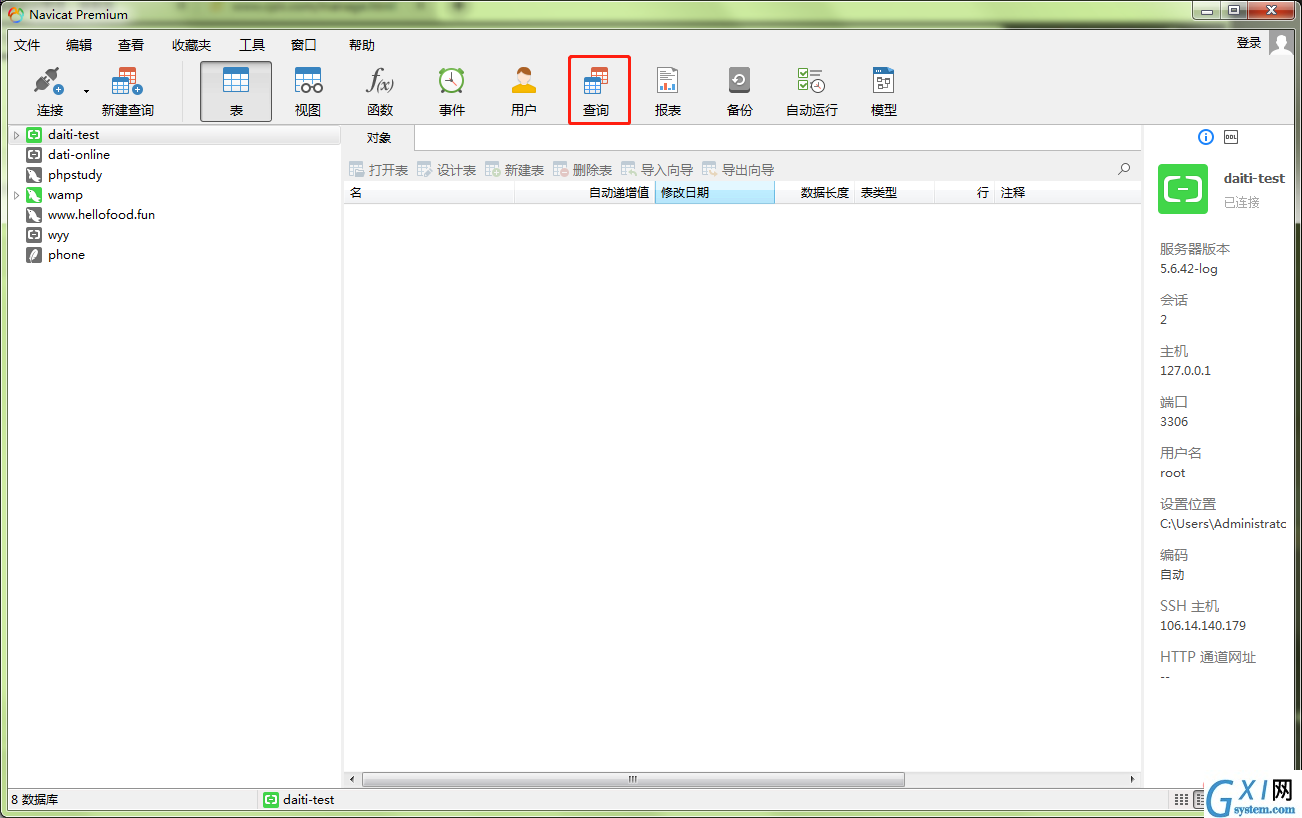Select phpstudy in the connection tree
This screenshot has width=1302, height=818.
(x=75, y=175)
